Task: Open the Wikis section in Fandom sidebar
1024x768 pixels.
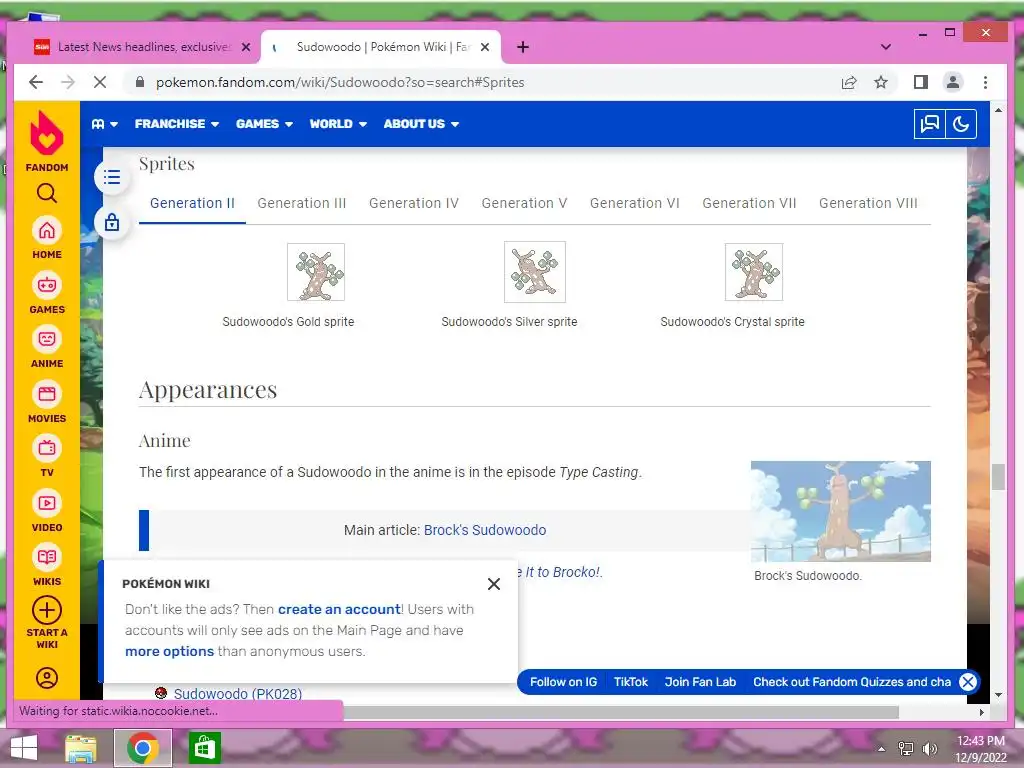Action: pyautogui.click(x=47, y=565)
